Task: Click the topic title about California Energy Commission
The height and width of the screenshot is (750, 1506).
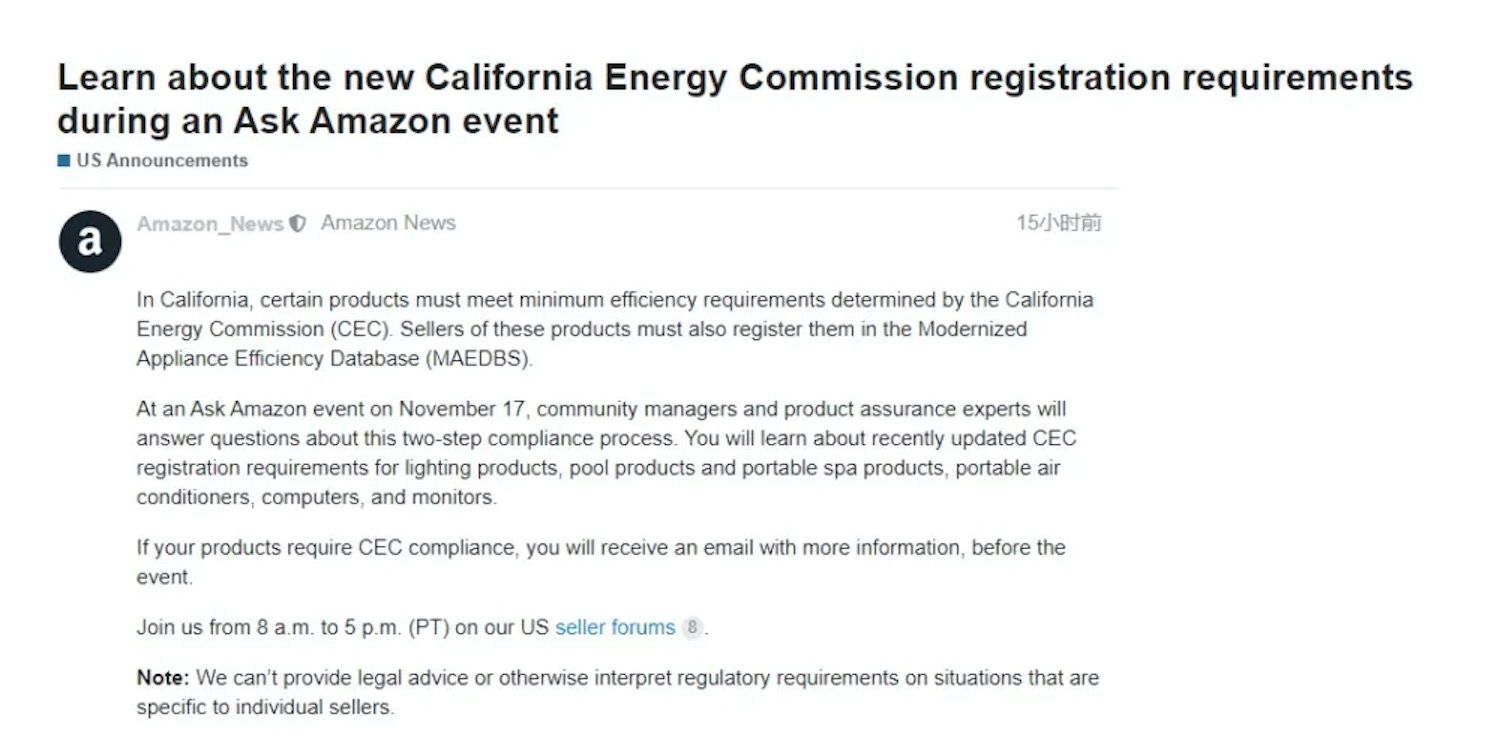Action: pyautogui.click(x=735, y=99)
